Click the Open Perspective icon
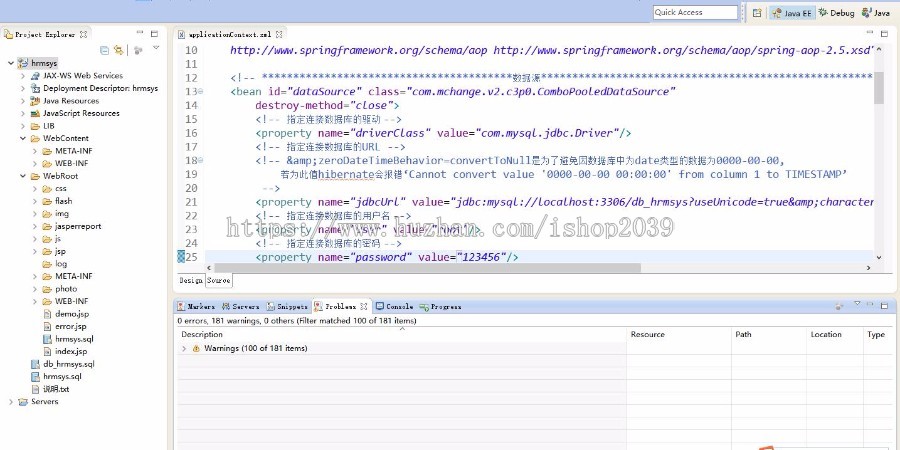This screenshot has width=900, height=450. [757, 13]
